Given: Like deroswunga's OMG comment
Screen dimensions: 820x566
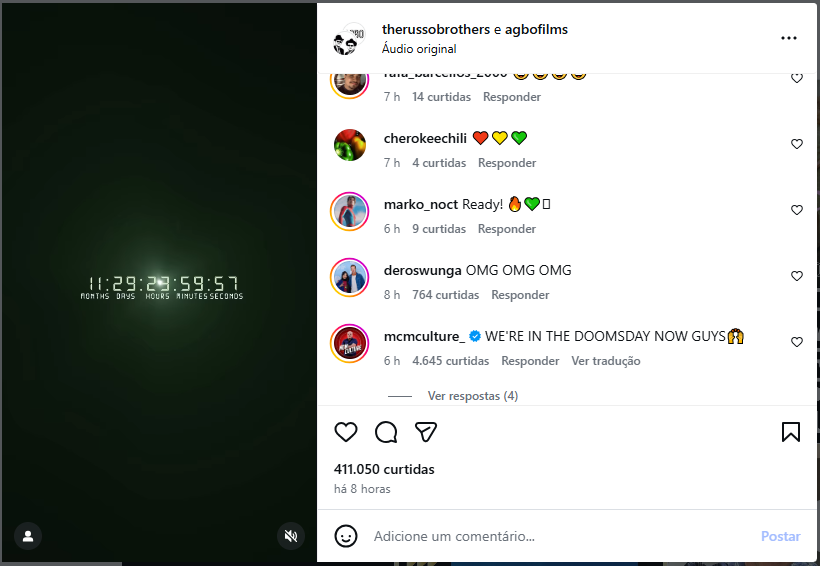Looking at the screenshot, I should [x=797, y=276].
